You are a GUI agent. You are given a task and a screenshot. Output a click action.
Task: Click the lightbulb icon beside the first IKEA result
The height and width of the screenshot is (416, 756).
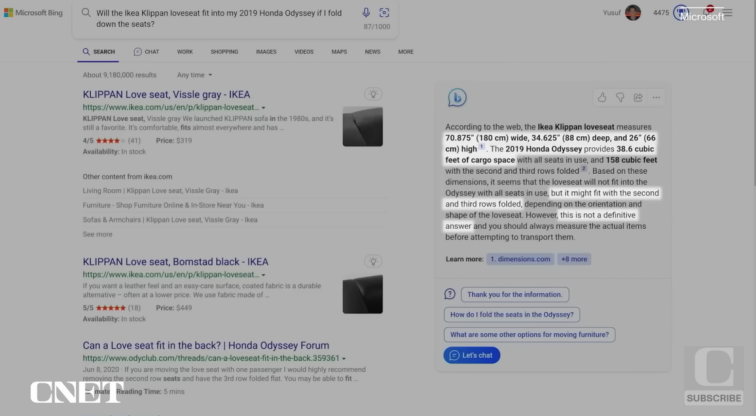click(x=373, y=94)
